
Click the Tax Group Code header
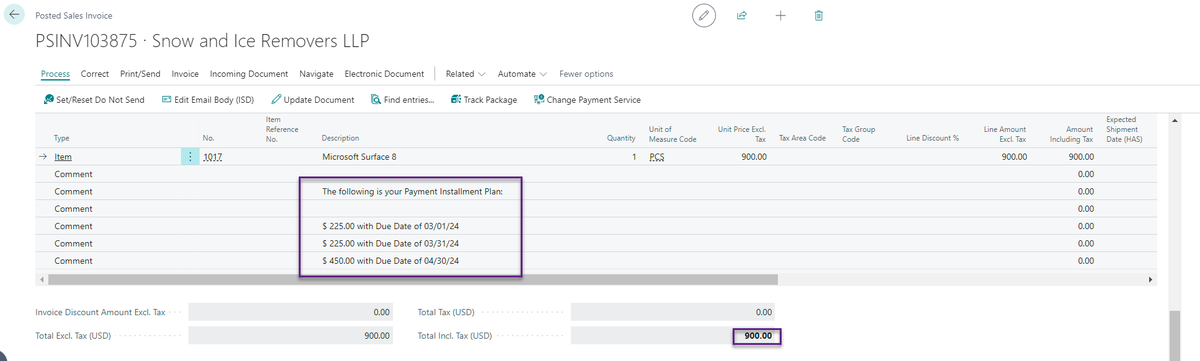coord(859,134)
